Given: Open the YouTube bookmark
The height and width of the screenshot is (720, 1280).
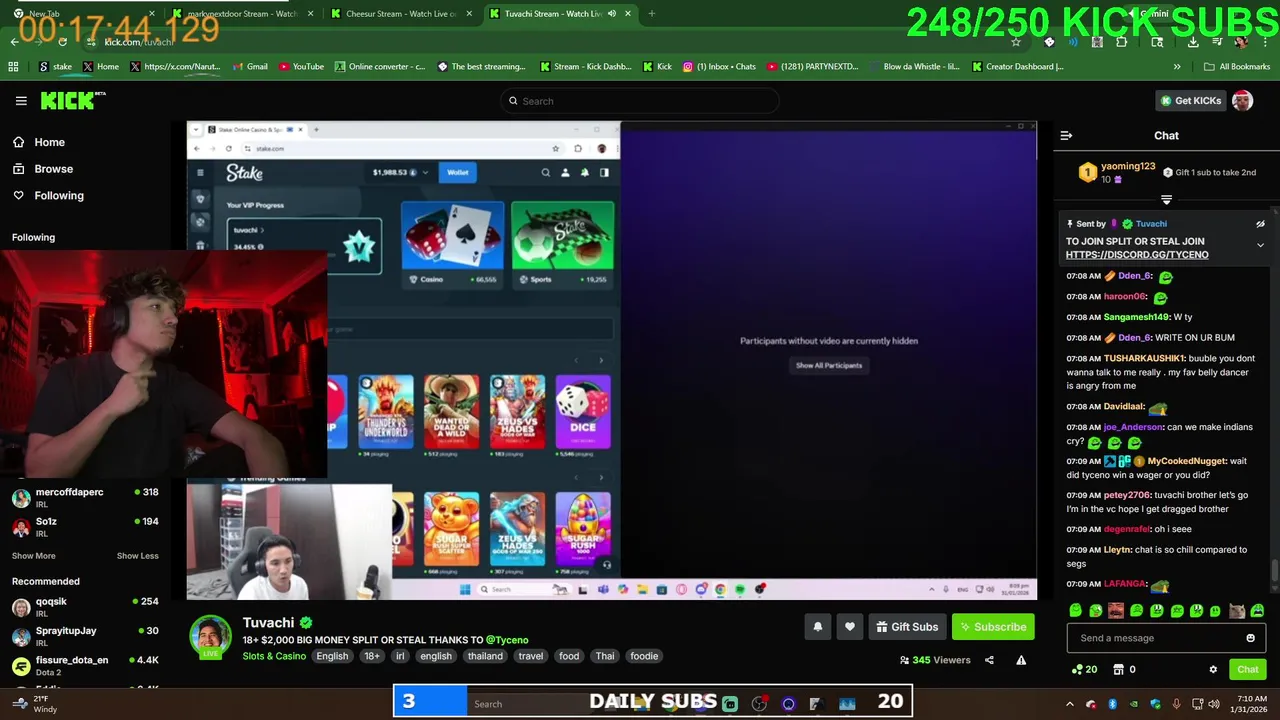Looking at the screenshot, I should pos(301,67).
